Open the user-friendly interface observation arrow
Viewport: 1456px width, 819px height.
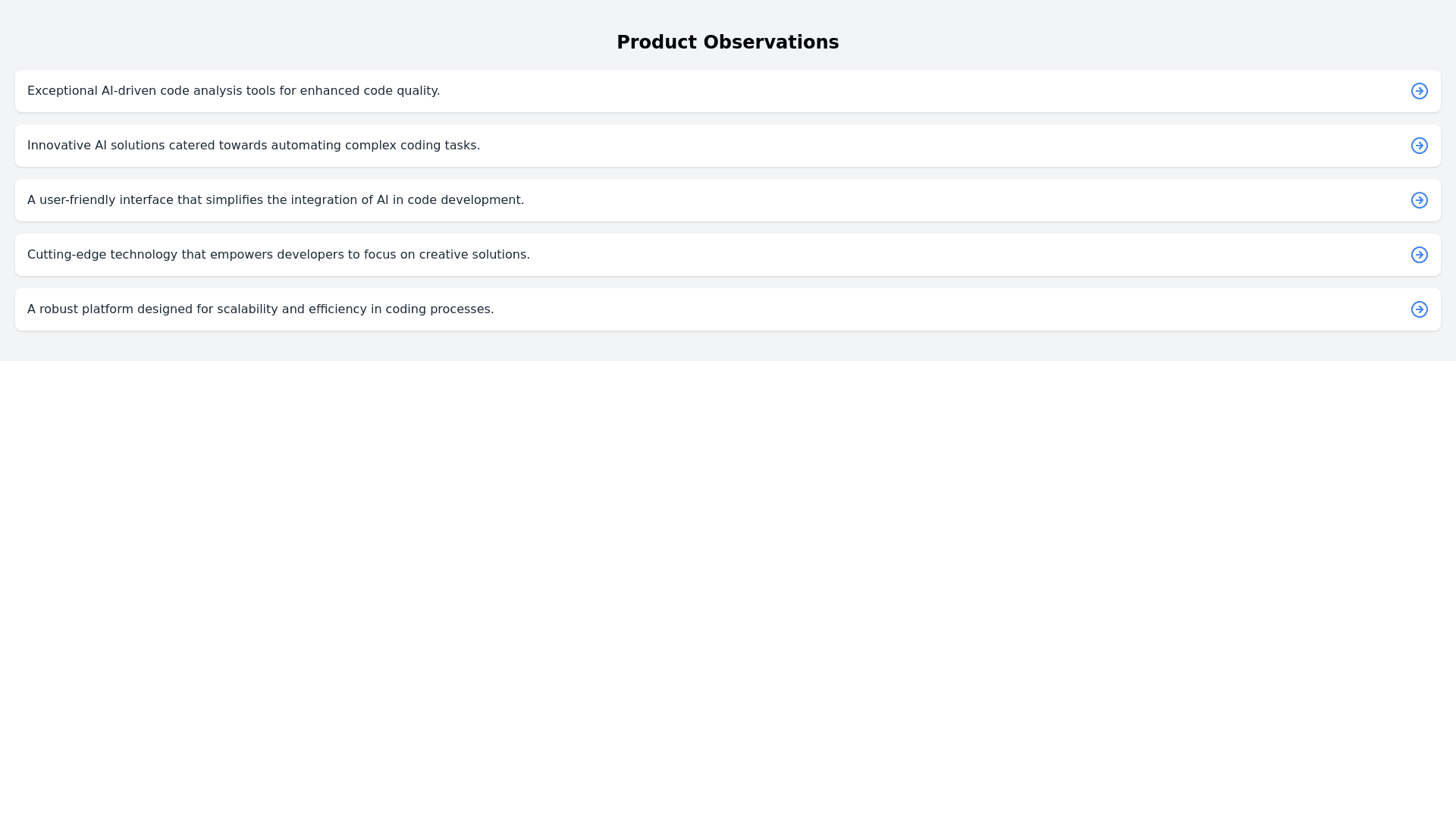(x=1419, y=200)
